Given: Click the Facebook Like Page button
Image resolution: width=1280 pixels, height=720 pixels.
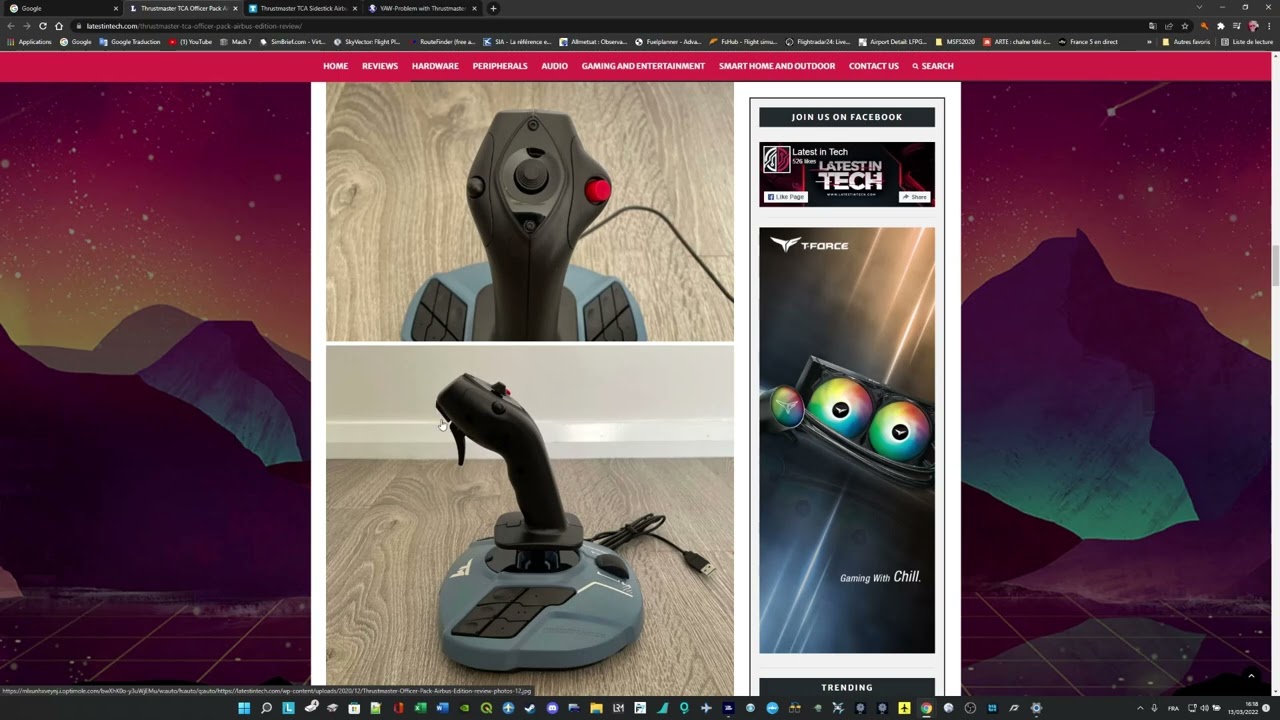Looking at the screenshot, I should tap(786, 197).
